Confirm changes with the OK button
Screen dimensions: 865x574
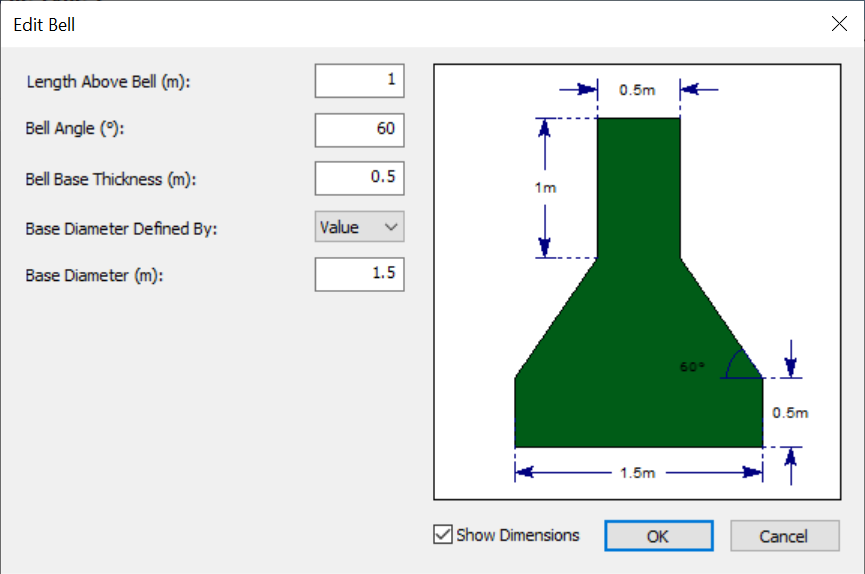click(x=658, y=536)
